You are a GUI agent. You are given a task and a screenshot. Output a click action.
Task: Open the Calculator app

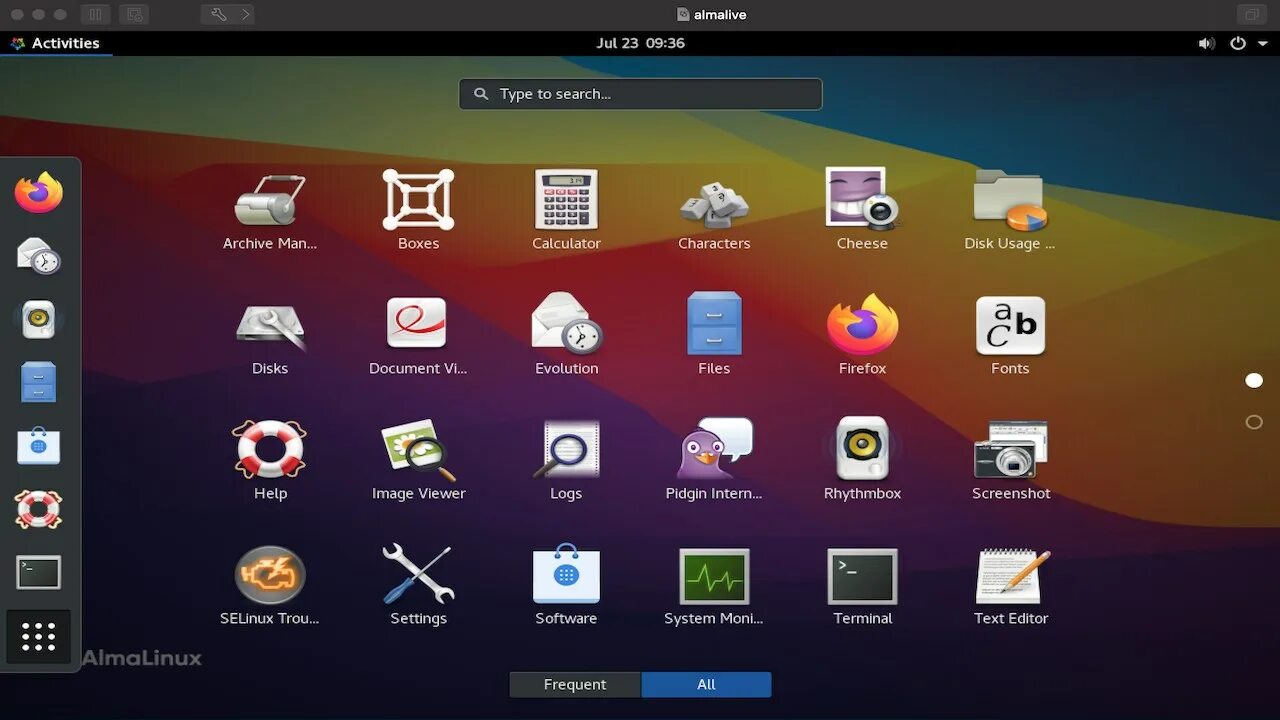[566, 211]
